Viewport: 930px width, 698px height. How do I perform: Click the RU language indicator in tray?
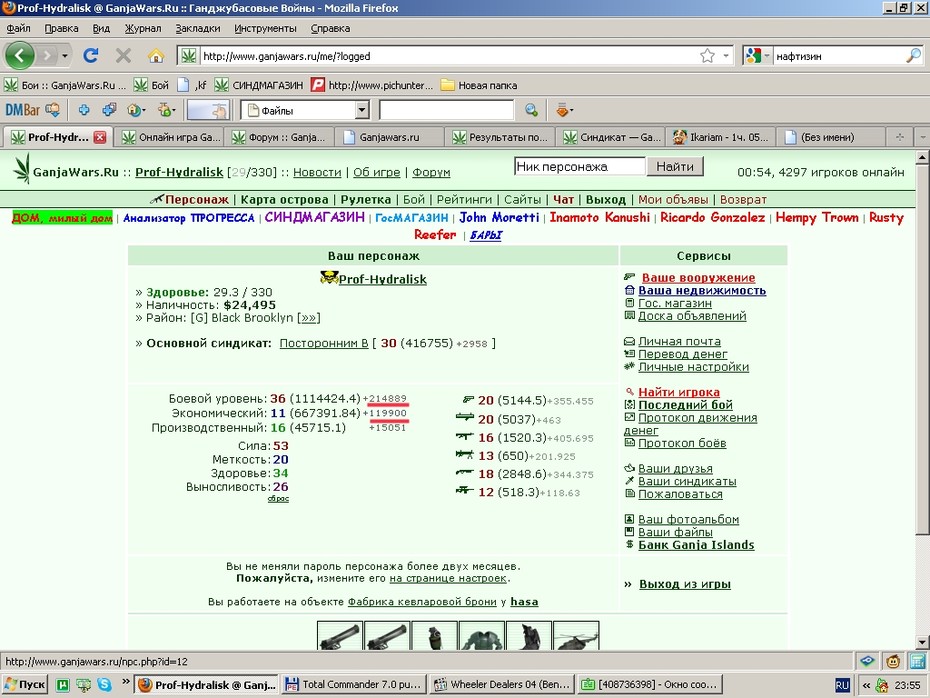tap(842, 685)
